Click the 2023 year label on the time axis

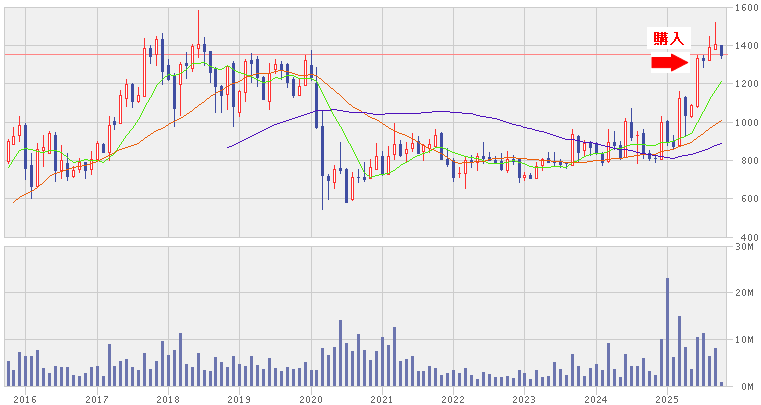point(524,398)
